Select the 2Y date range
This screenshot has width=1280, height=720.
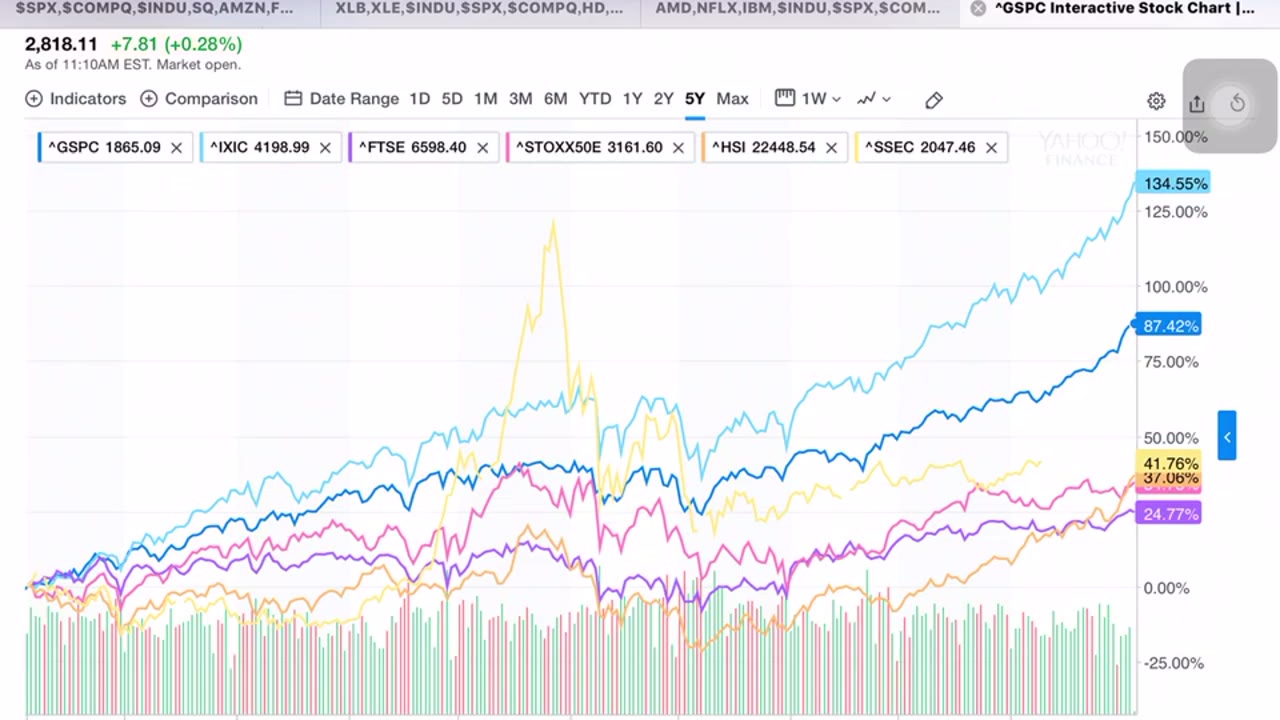click(x=663, y=99)
